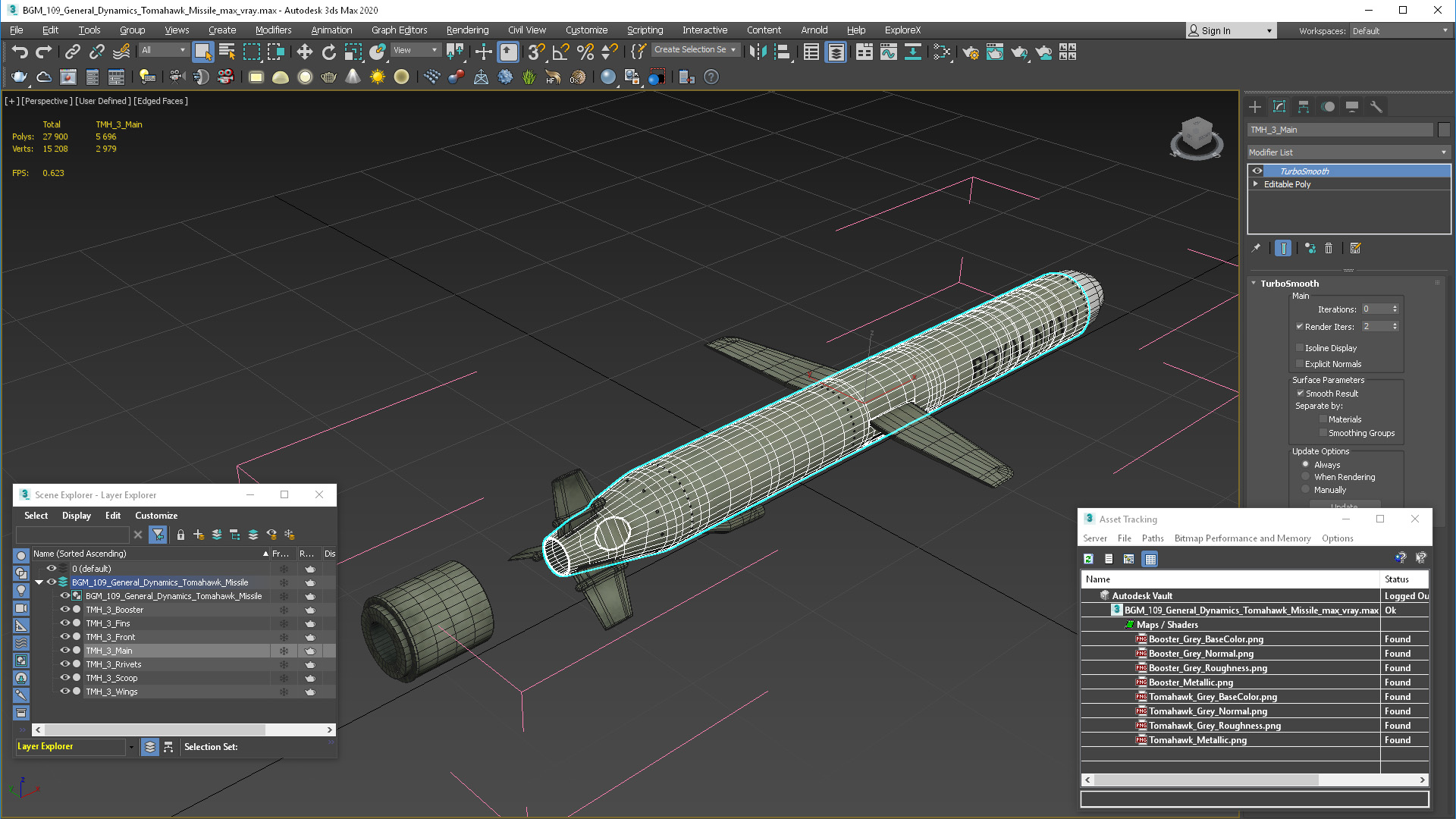Click Pin Stack icon

1256,248
